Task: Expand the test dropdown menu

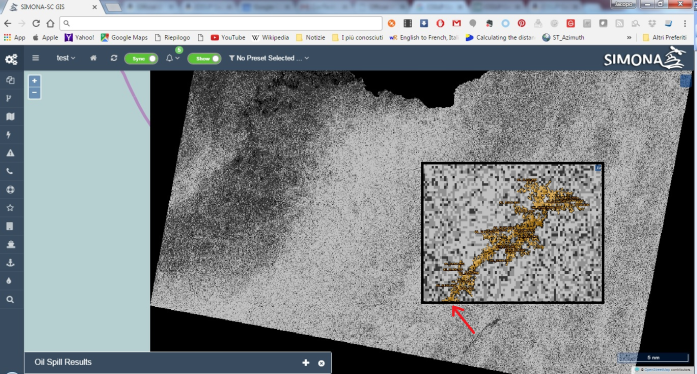Action: tap(66, 58)
